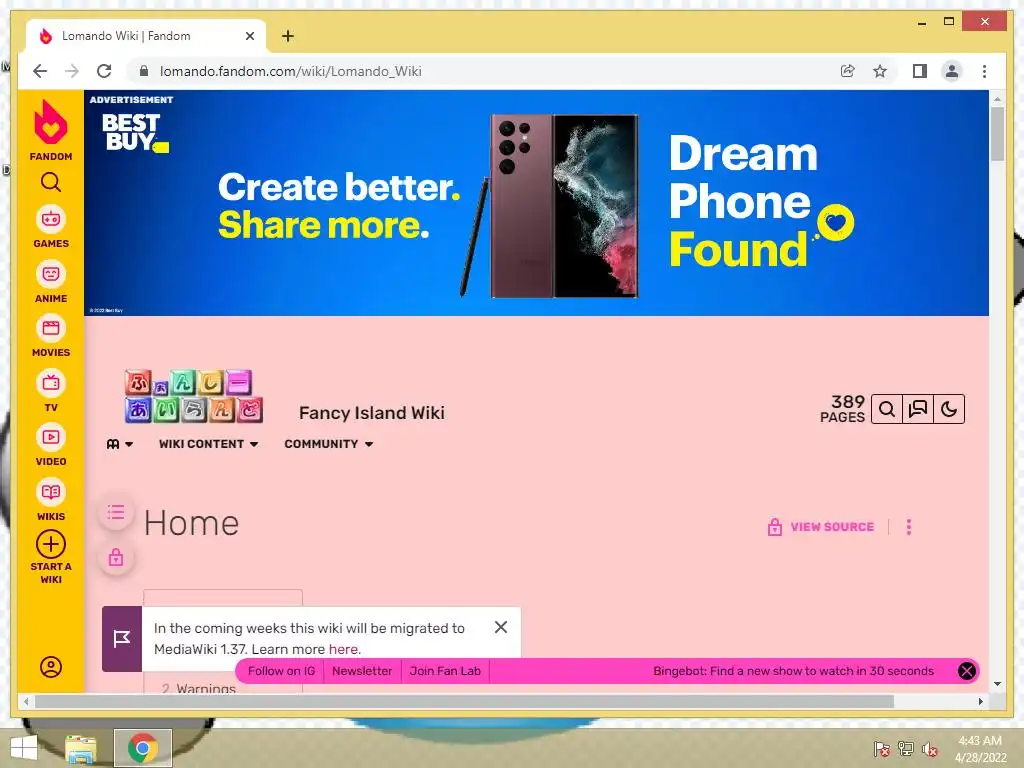Go to Games section icon
Viewport: 1024px width, 768px height.
[51, 219]
